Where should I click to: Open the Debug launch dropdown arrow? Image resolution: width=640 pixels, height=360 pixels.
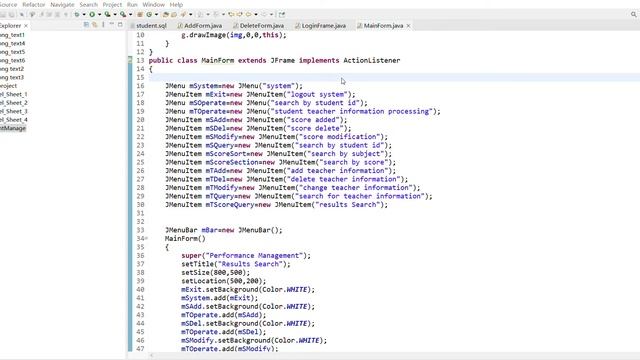[84, 14]
